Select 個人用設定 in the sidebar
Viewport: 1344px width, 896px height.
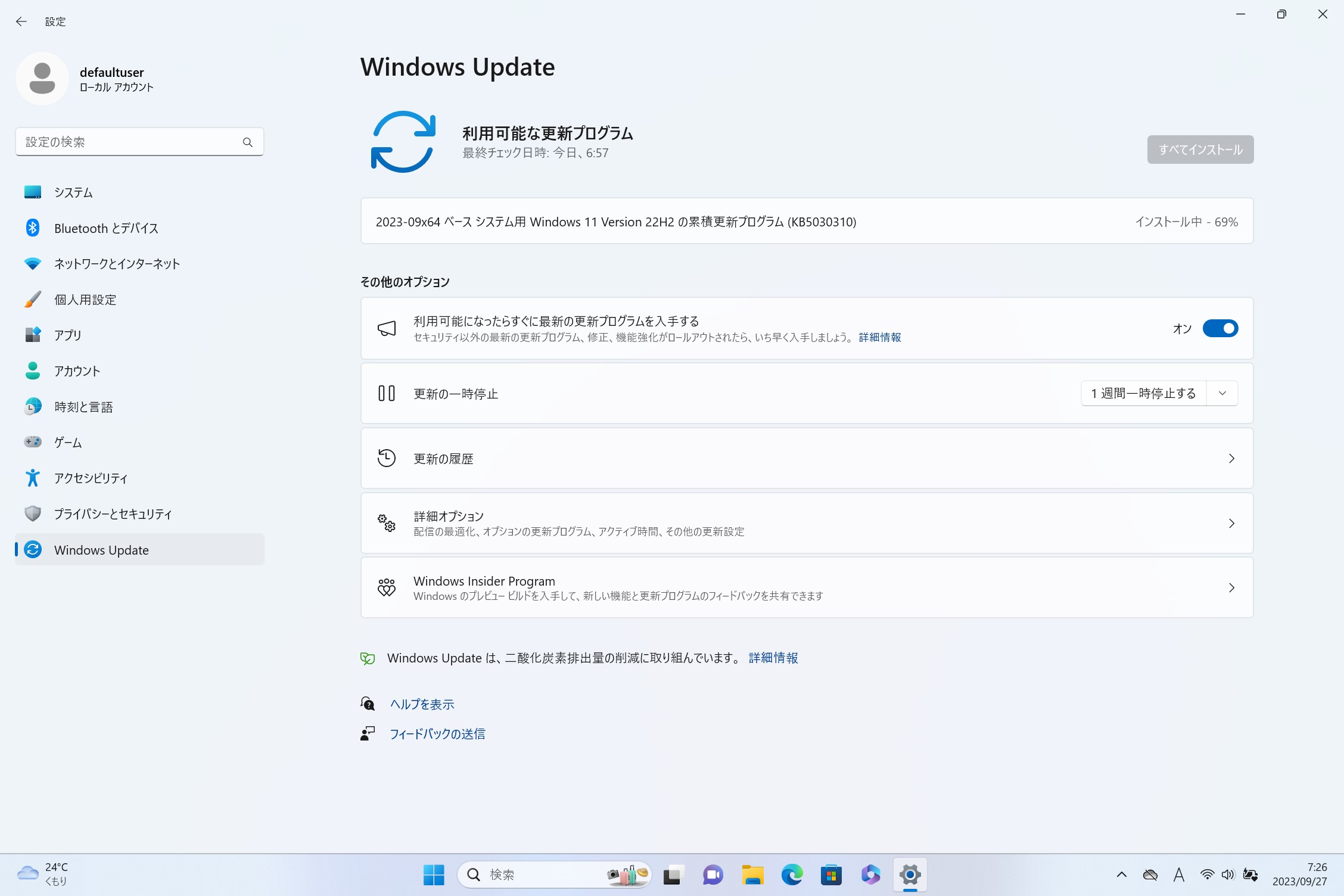[x=139, y=300]
